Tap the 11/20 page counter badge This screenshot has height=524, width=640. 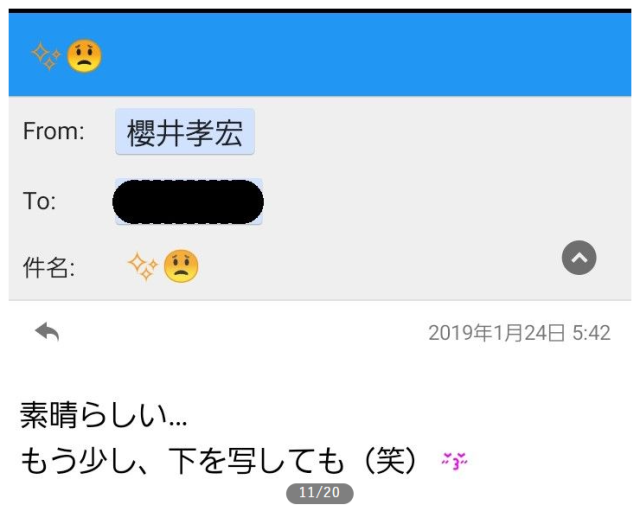tap(320, 493)
